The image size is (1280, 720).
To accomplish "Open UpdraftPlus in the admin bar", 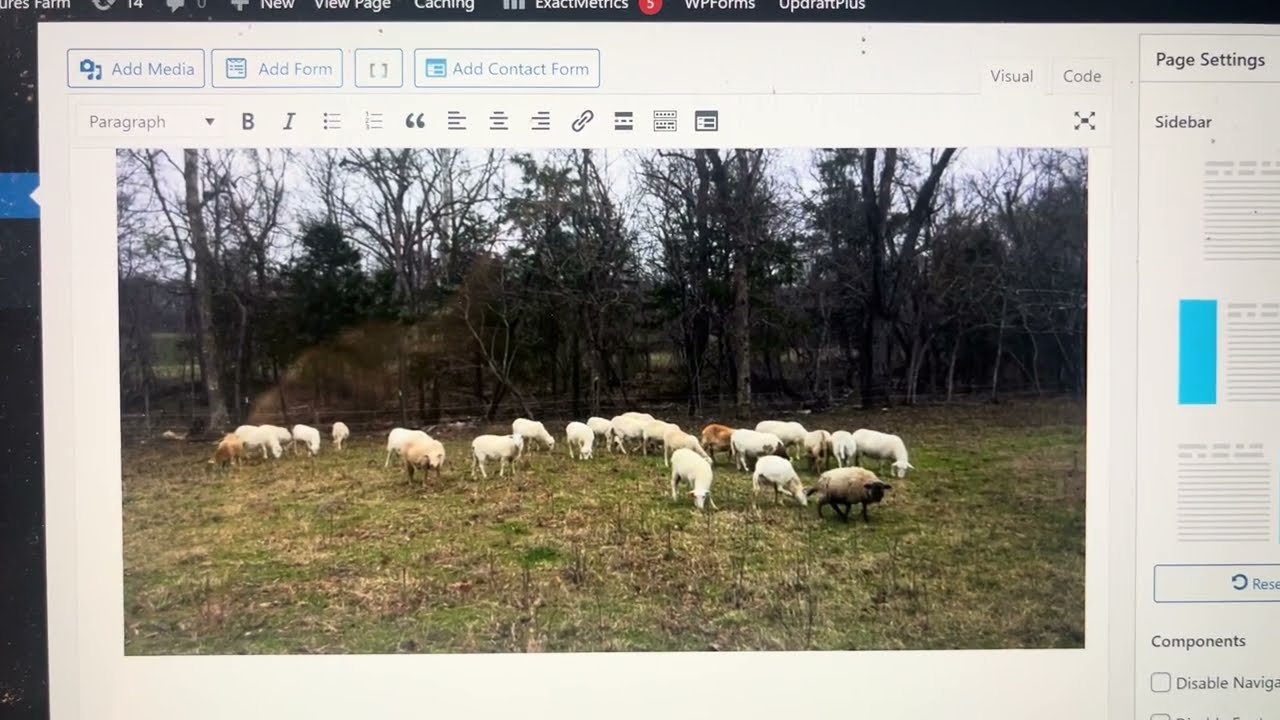I will 822,4.
